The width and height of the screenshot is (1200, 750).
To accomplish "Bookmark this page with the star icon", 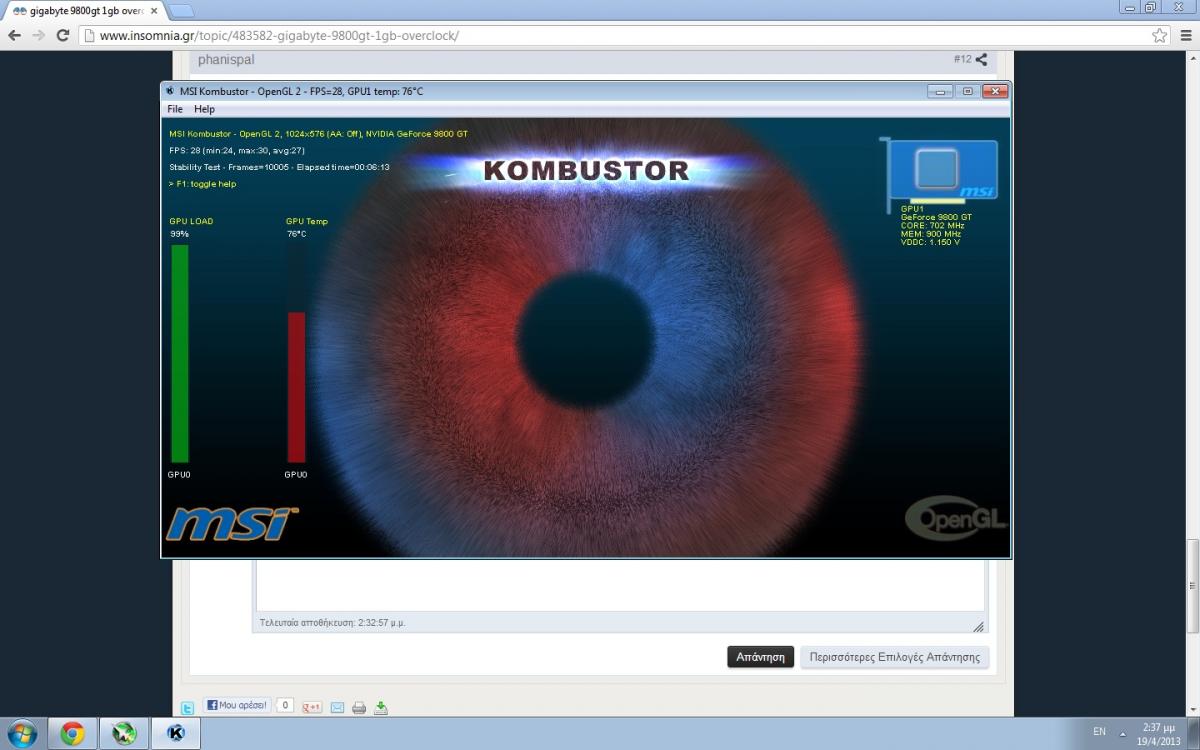I will pos(1160,35).
